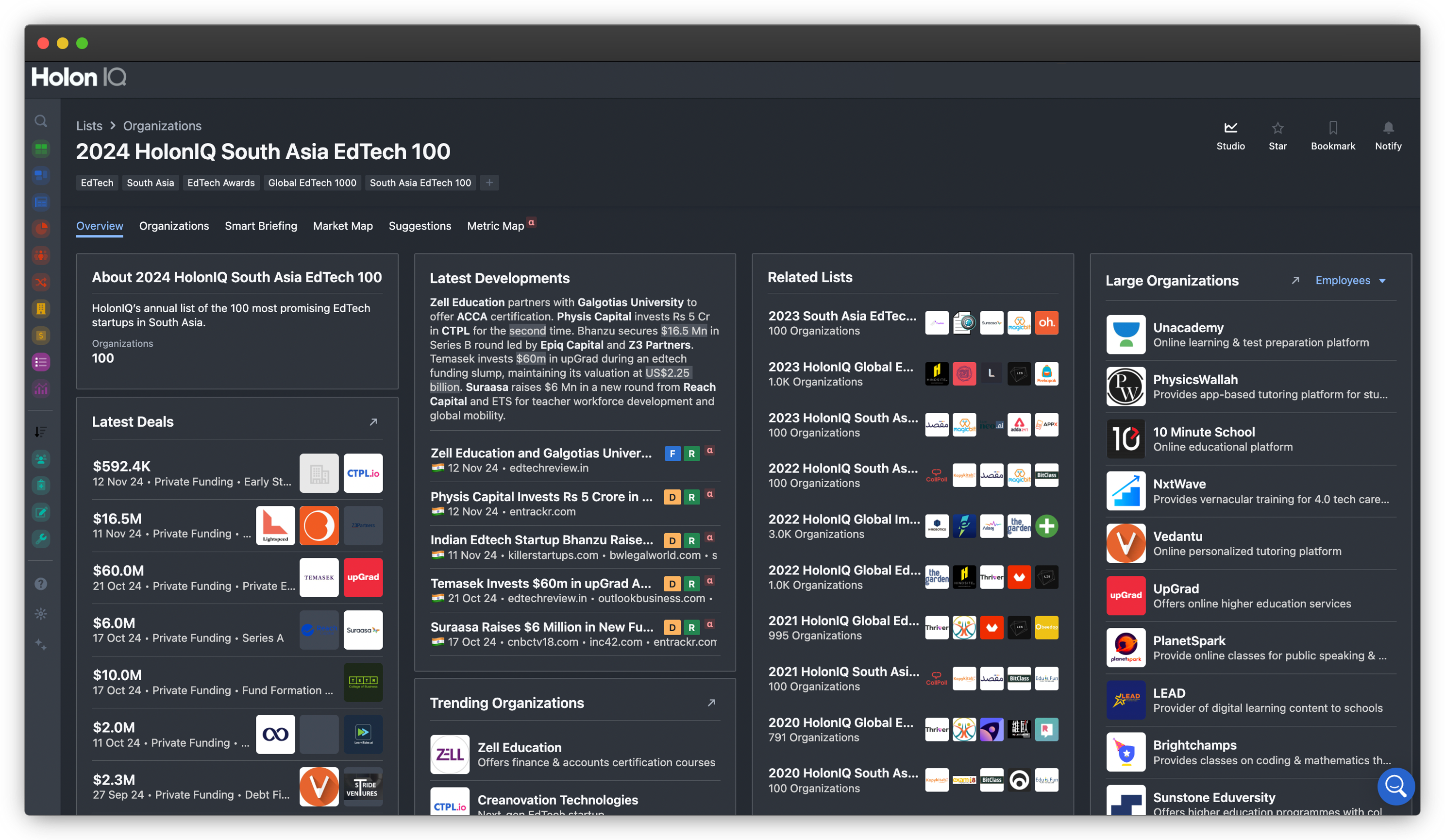Open Studio from the header
The width and height of the screenshot is (1445, 840).
click(x=1230, y=136)
